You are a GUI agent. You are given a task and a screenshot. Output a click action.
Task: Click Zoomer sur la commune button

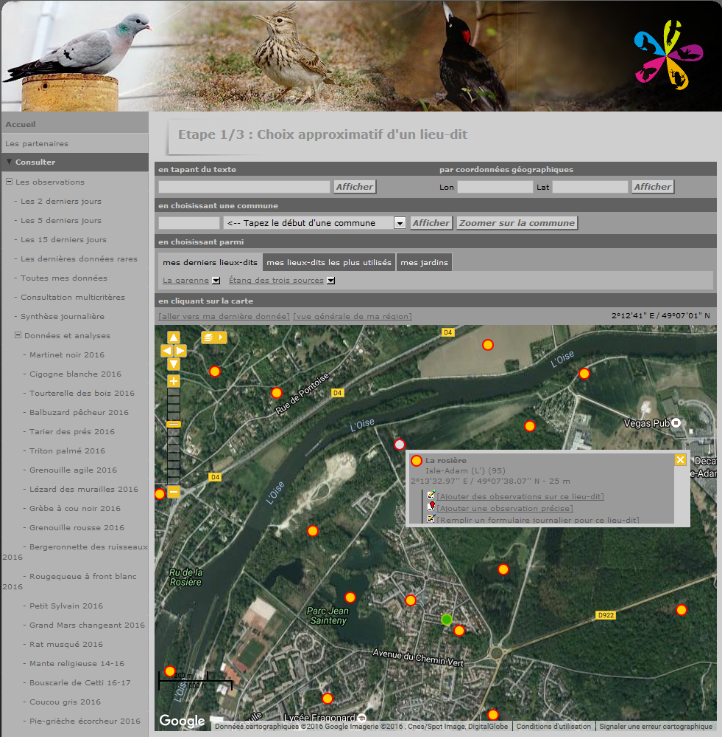pos(517,223)
